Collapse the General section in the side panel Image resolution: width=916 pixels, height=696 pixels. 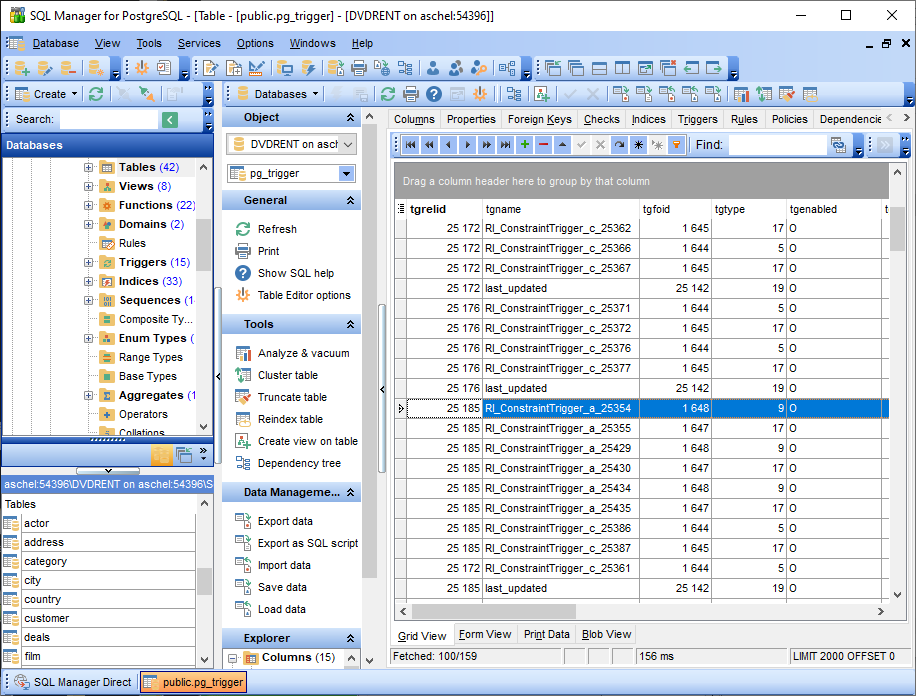click(351, 200)
